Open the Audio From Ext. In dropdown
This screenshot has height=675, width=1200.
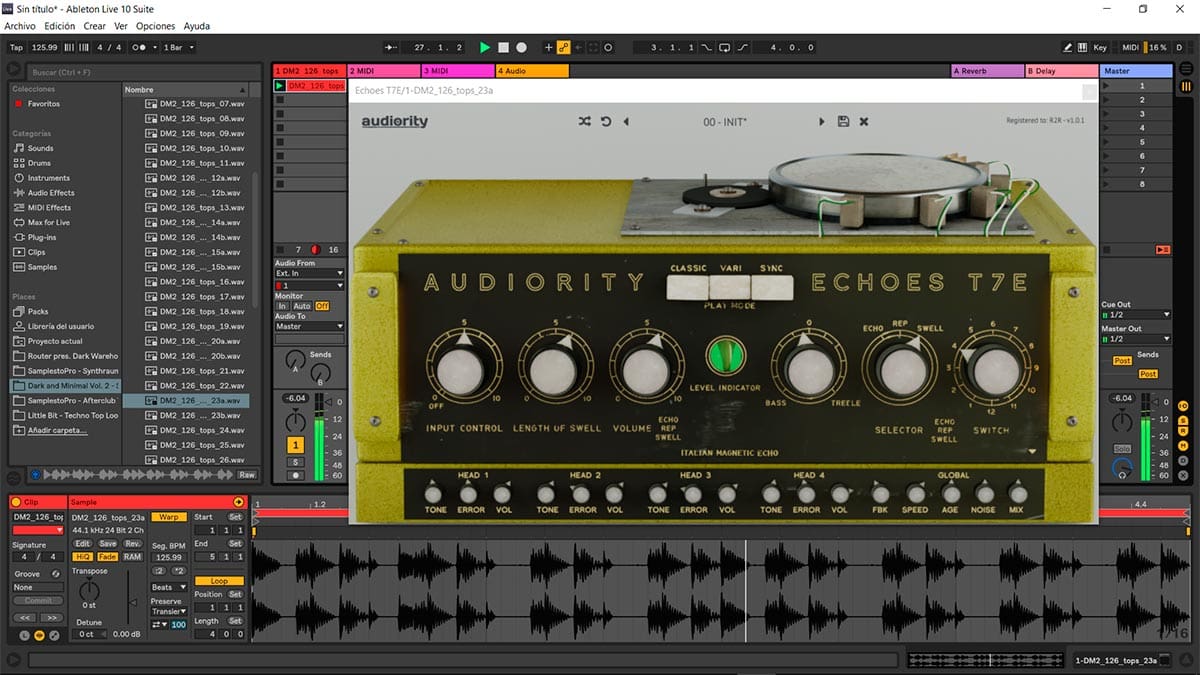point(309,273)
